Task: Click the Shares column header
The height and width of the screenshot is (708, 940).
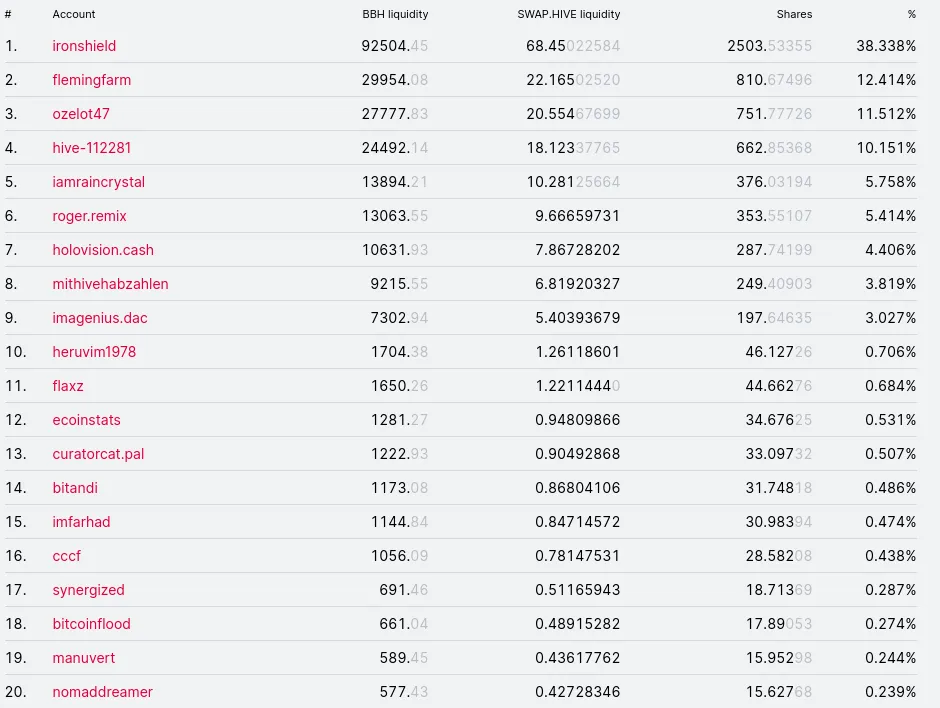Action: 794,14
